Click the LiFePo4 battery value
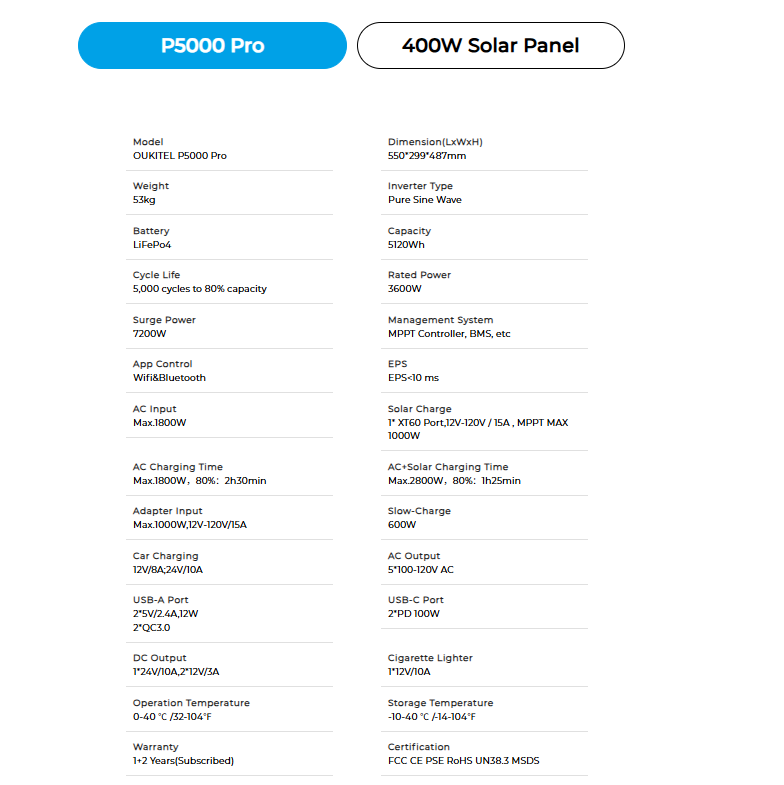This screenshot has height=785, width=784. click(152, 245)
